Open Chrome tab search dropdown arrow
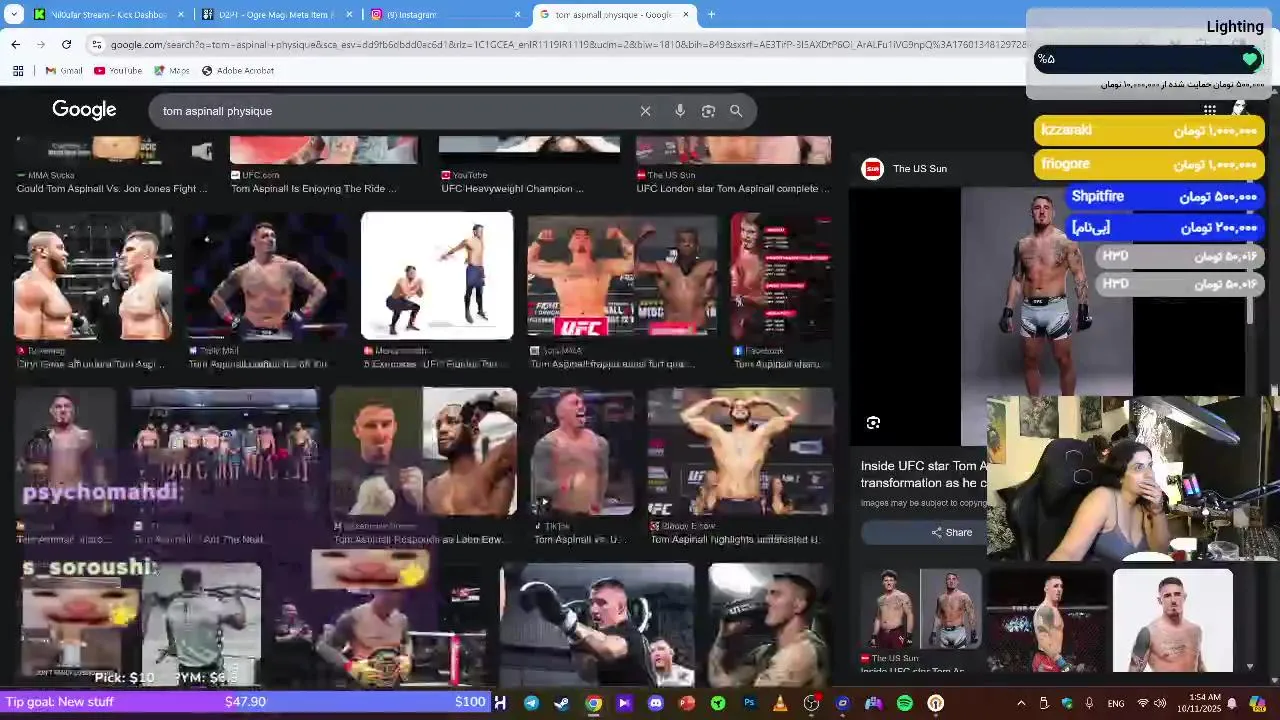The height and width of the screenshot is (720, 1280). [14, 14]
